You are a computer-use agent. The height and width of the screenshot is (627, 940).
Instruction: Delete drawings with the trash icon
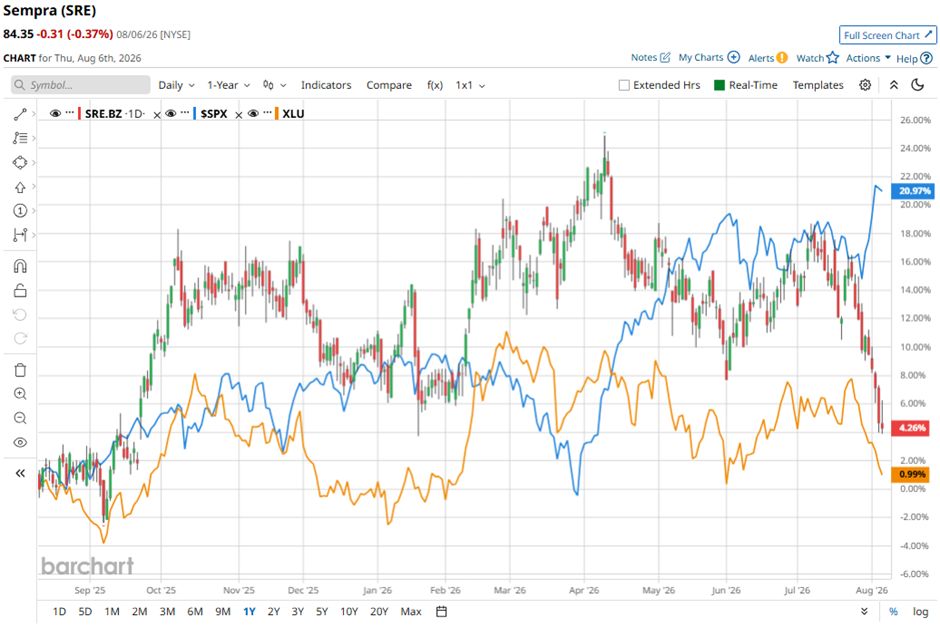click(x=20, y=369)
